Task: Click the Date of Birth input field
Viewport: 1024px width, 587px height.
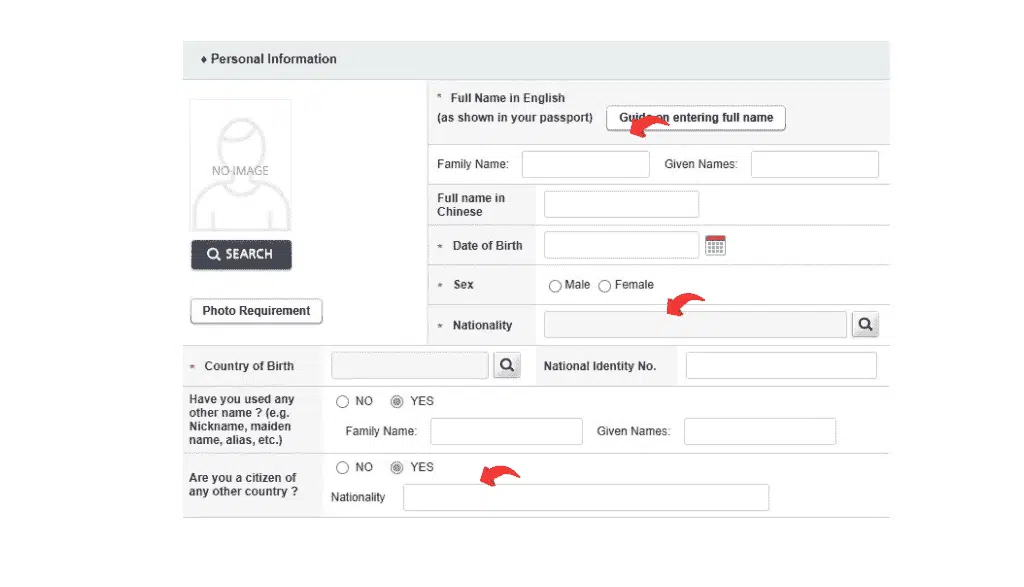Action: 621,245
